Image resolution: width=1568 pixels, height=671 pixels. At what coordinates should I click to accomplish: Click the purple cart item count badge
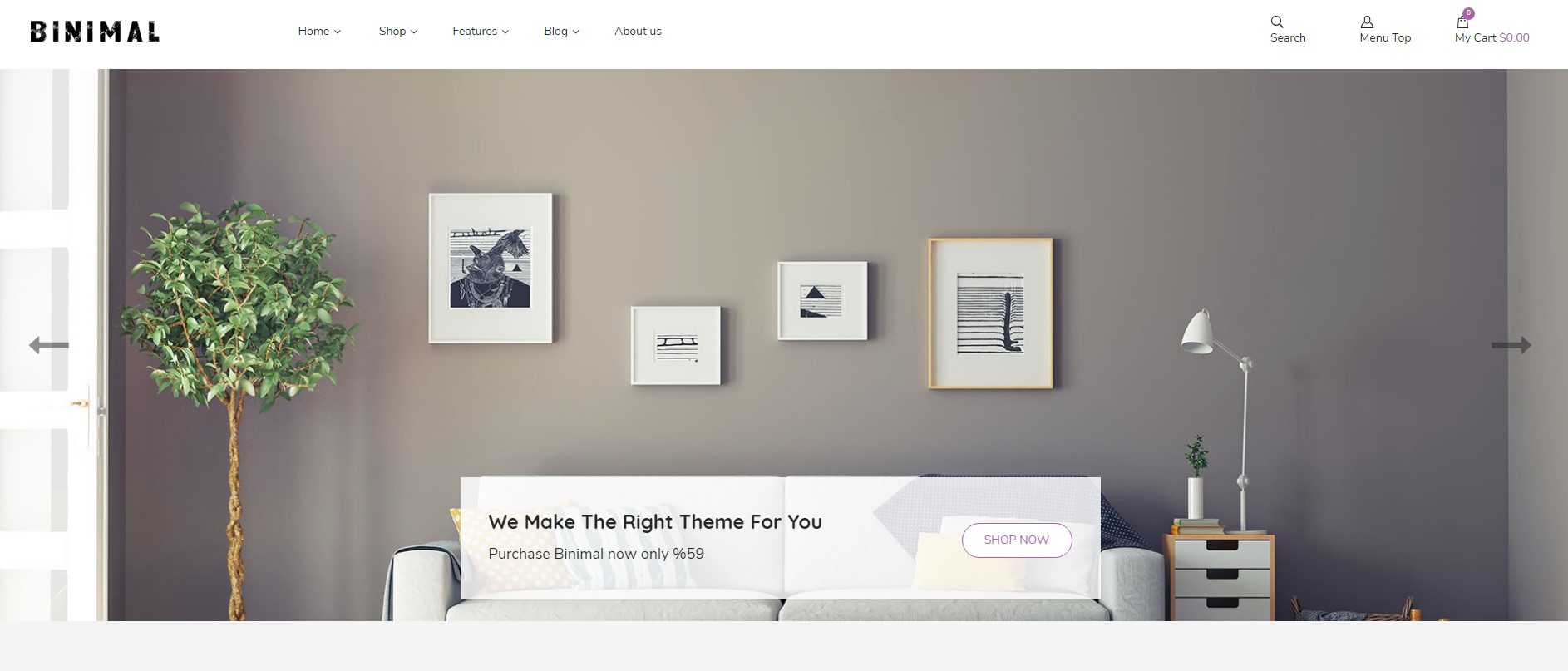tap(1469, 13)
